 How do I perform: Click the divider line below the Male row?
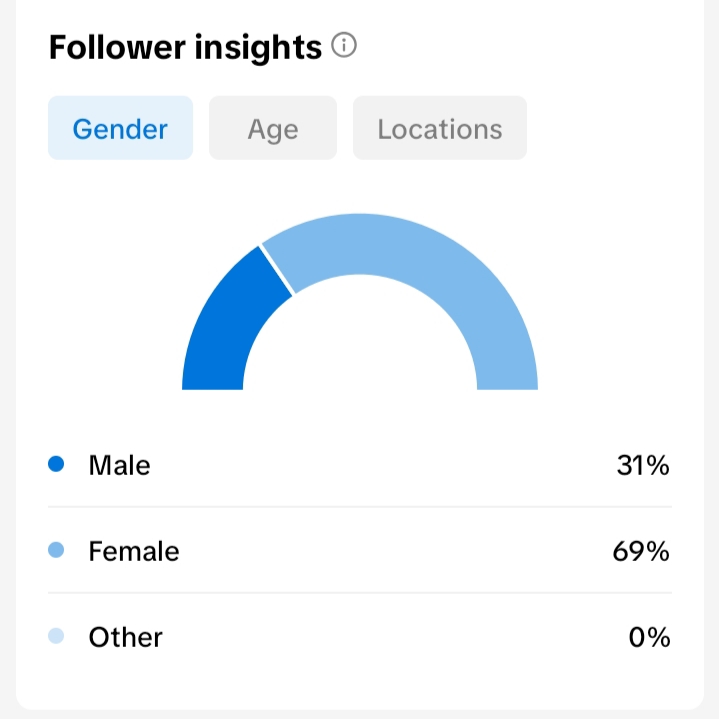coord(360,507)
